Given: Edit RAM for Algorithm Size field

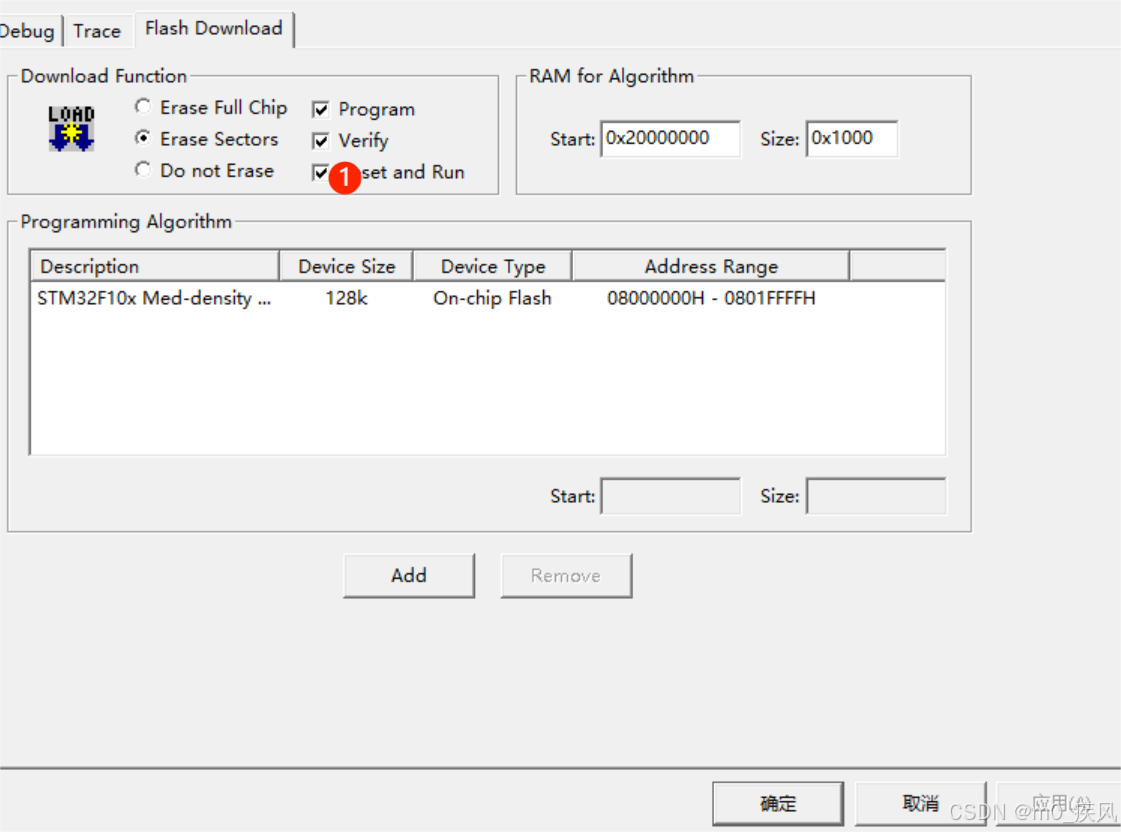Looking at the screenshot, I should 851,139.
